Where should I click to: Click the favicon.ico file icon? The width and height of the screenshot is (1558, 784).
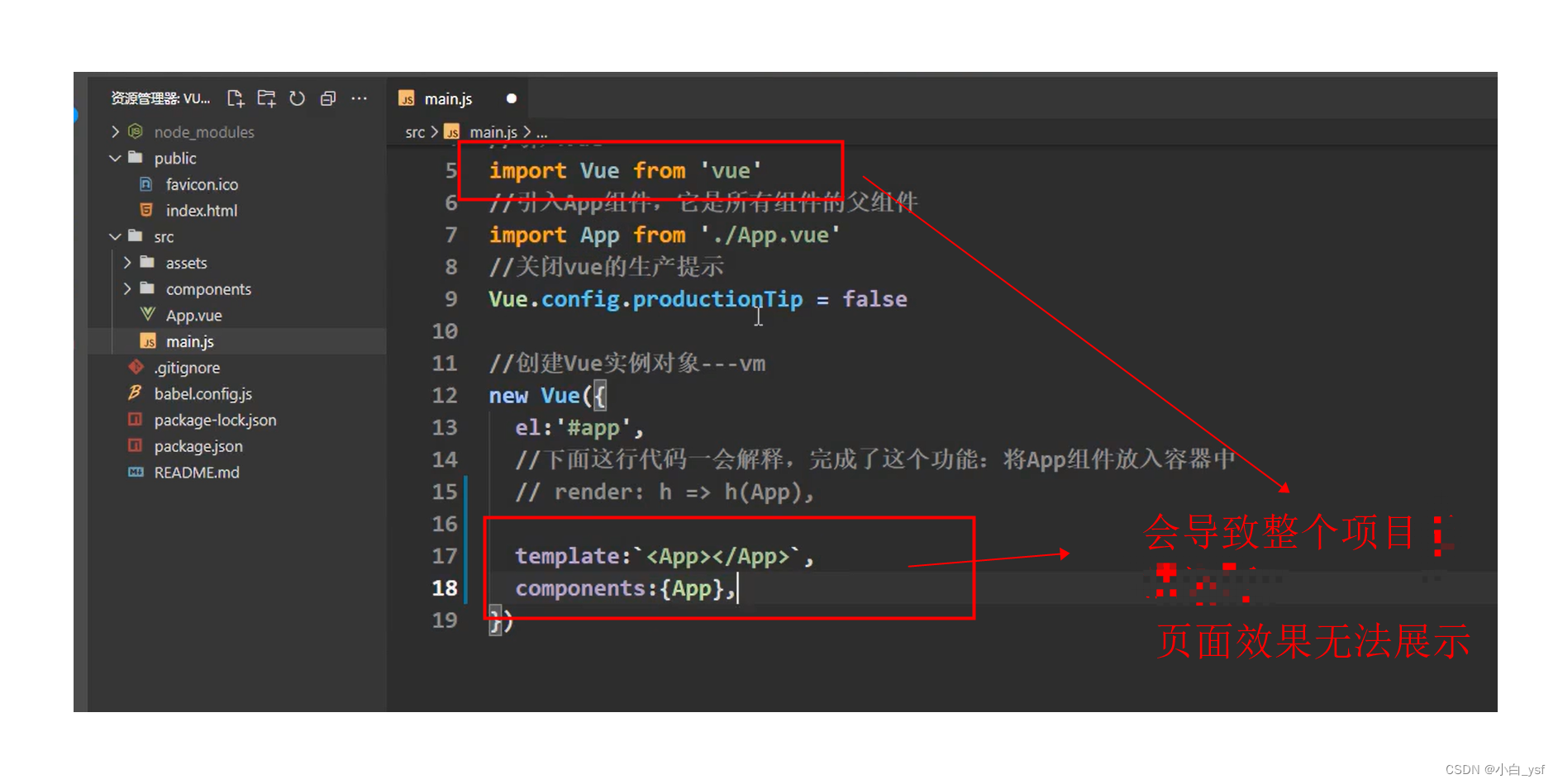point(146,183)
